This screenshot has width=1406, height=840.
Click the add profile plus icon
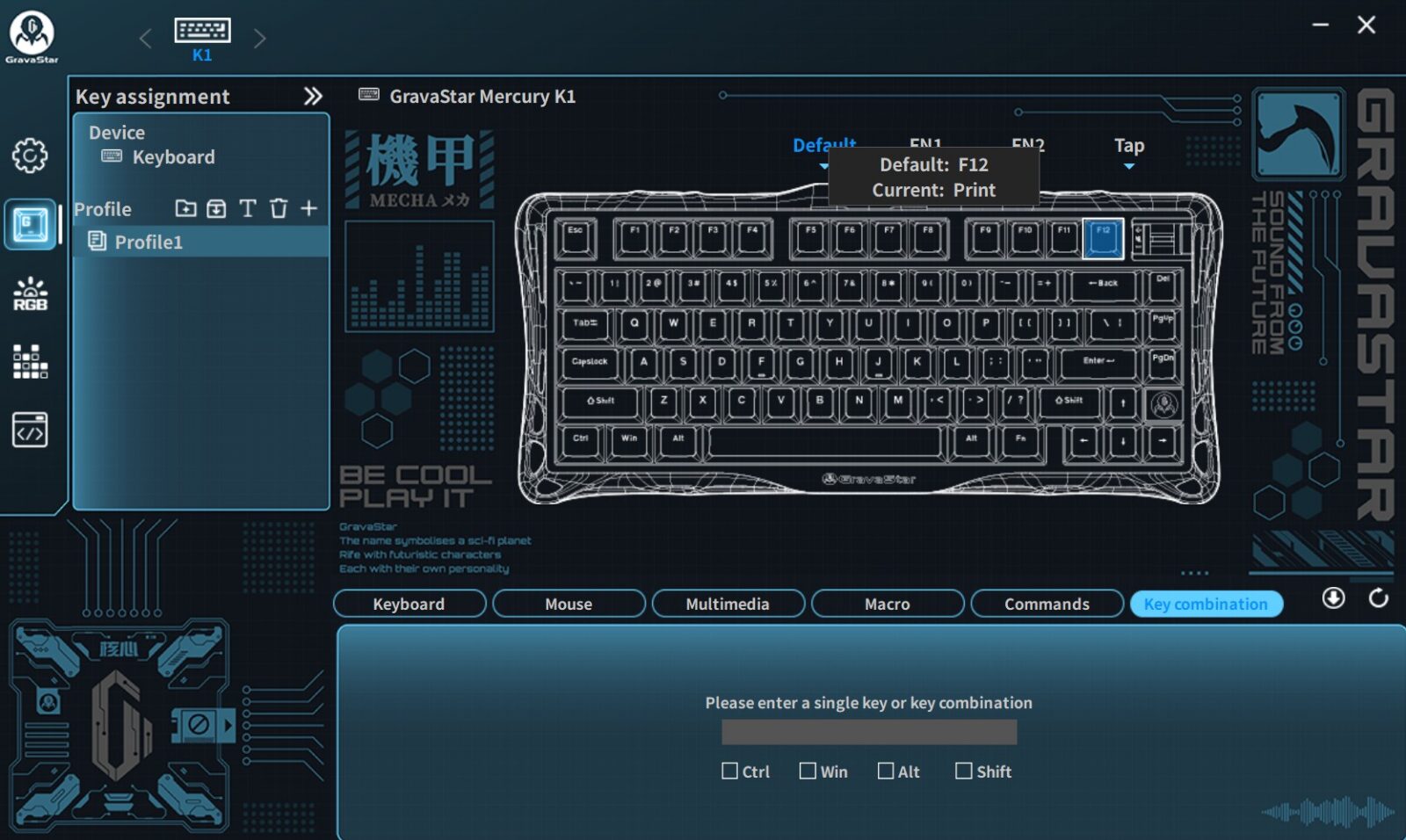coord(308,208)
